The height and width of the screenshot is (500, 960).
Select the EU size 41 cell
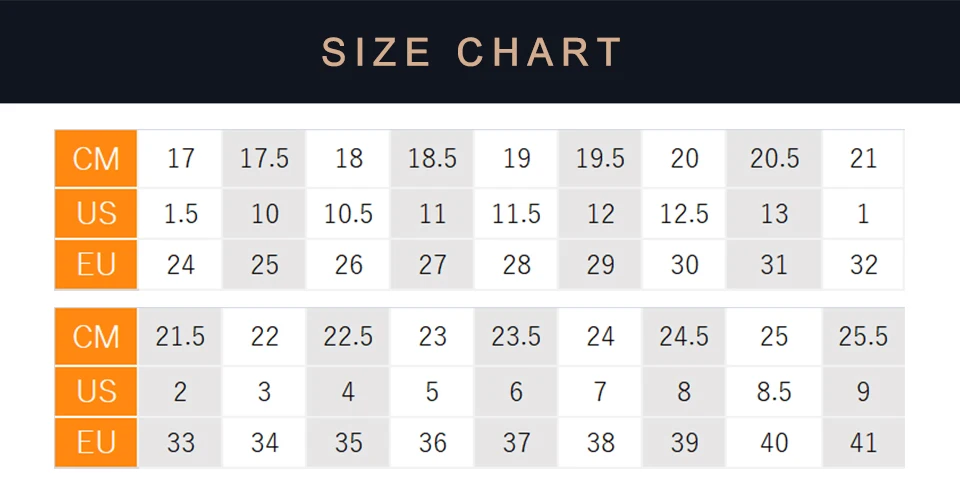click(x=863, y=442)
